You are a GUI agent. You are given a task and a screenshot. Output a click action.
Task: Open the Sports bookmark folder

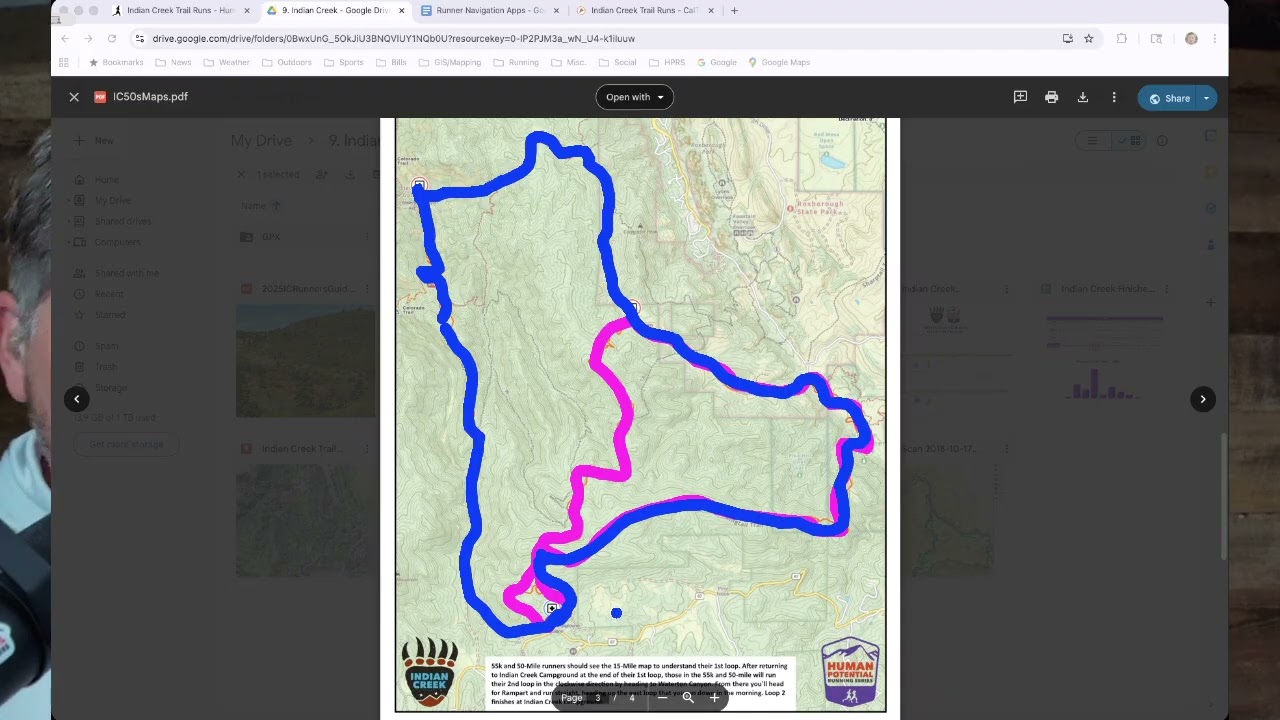click(x=344, y=62)
